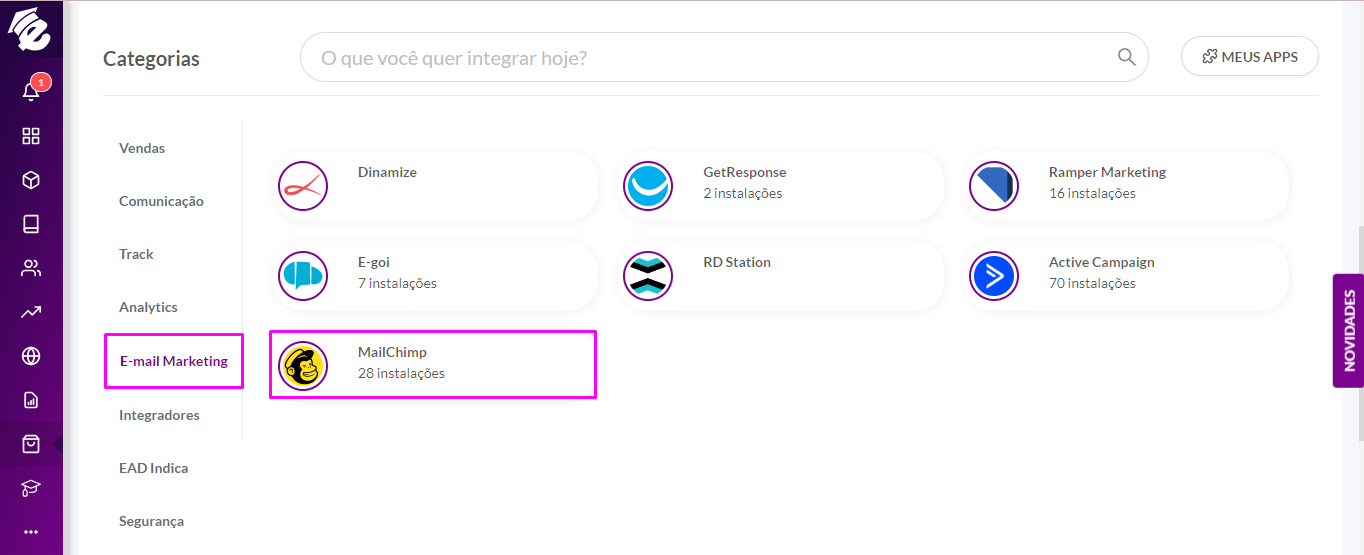Open the MEUS APPS button

1250,57
